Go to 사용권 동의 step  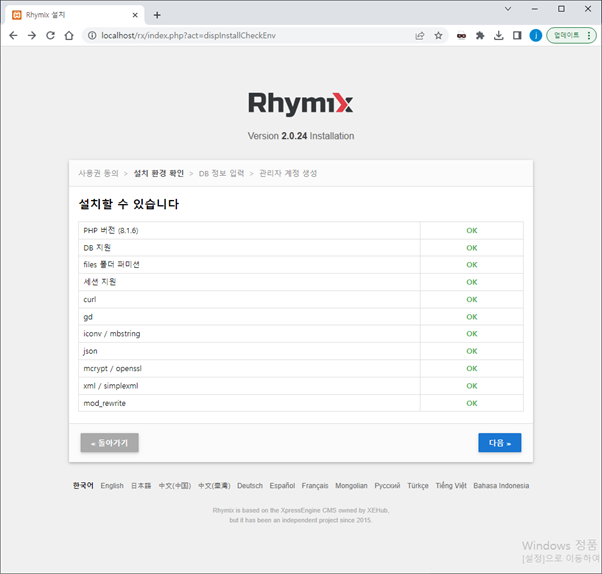click(x=99, y=173)
